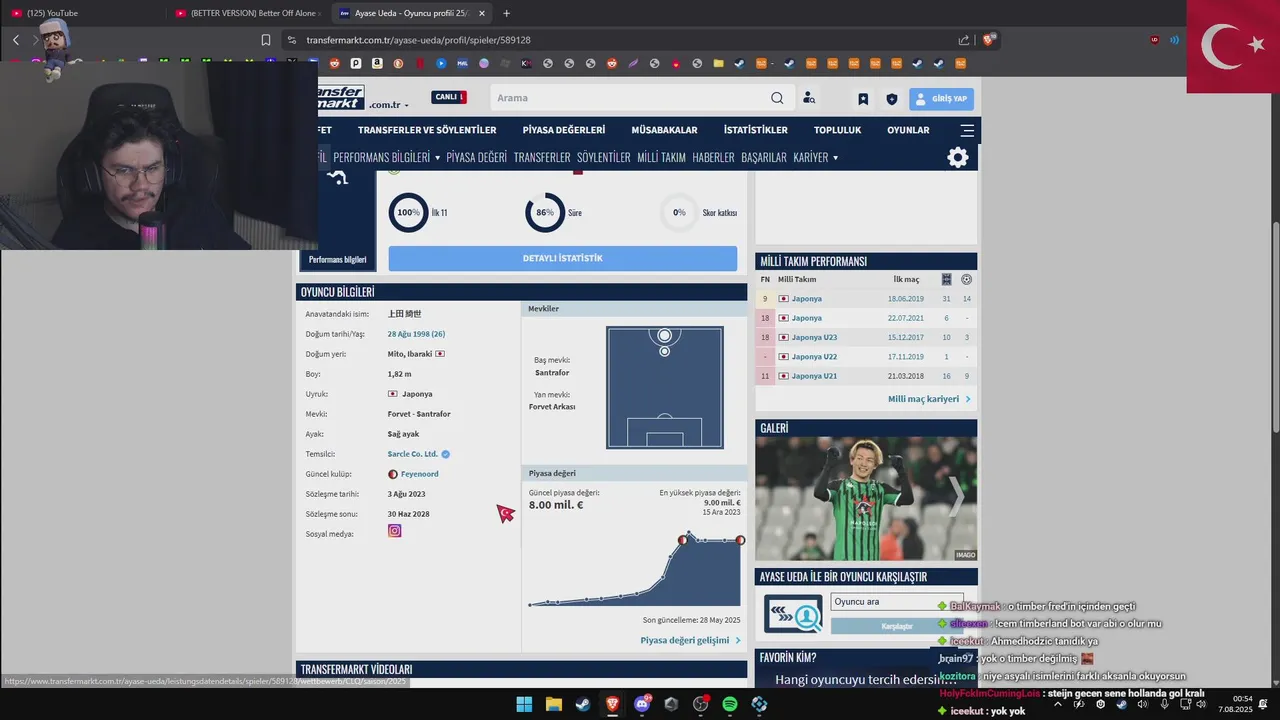
Task: Click the Ayase Ueda gallery photo
Action: tap(866, 498)
